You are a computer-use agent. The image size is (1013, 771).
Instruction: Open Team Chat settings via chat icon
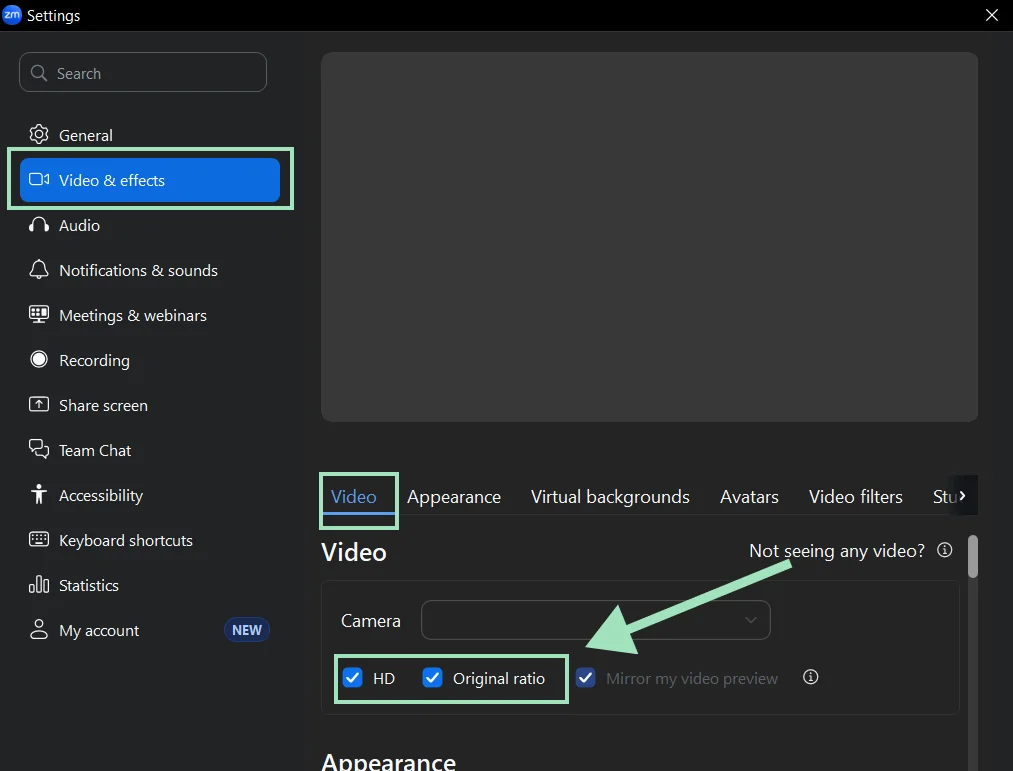pos(38,450)
